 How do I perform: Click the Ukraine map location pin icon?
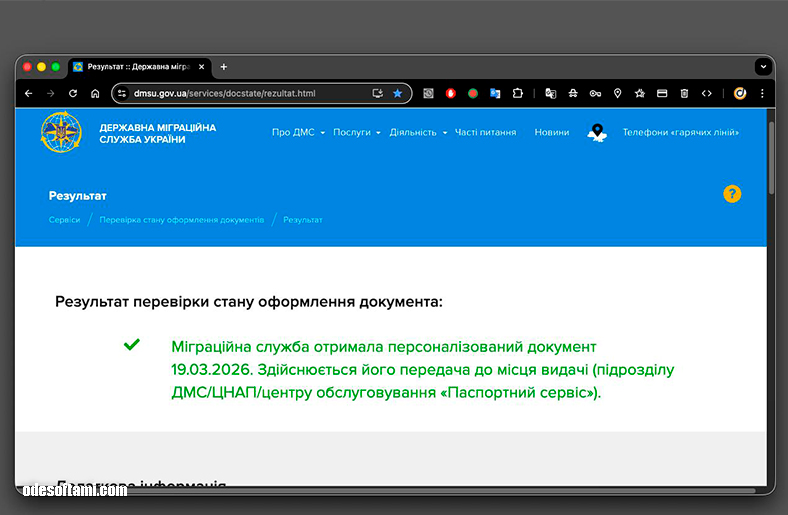pyautogui.click(x=597, y=133)
